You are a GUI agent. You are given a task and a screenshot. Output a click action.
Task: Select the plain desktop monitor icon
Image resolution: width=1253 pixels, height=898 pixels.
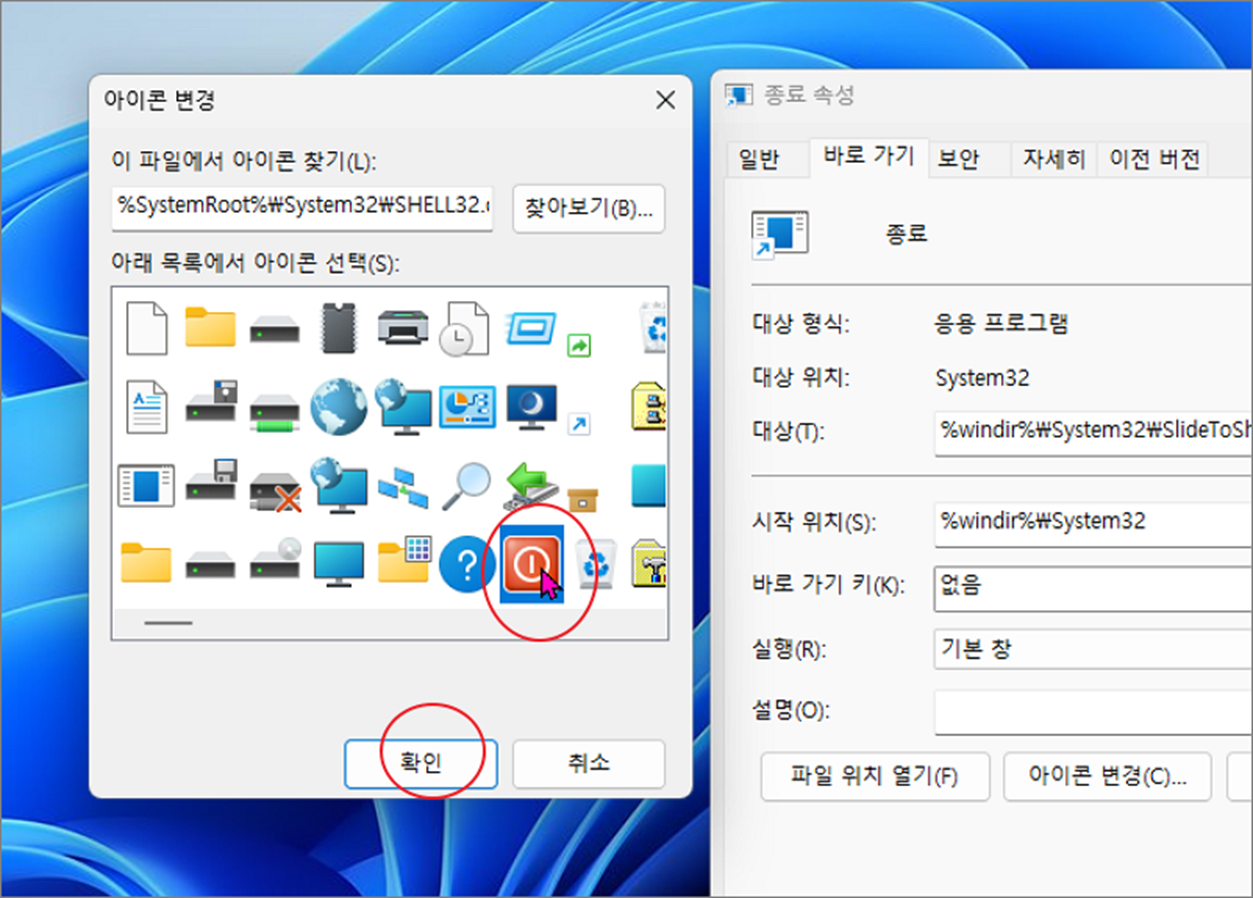pyautogui.click(x=338, y=565)
